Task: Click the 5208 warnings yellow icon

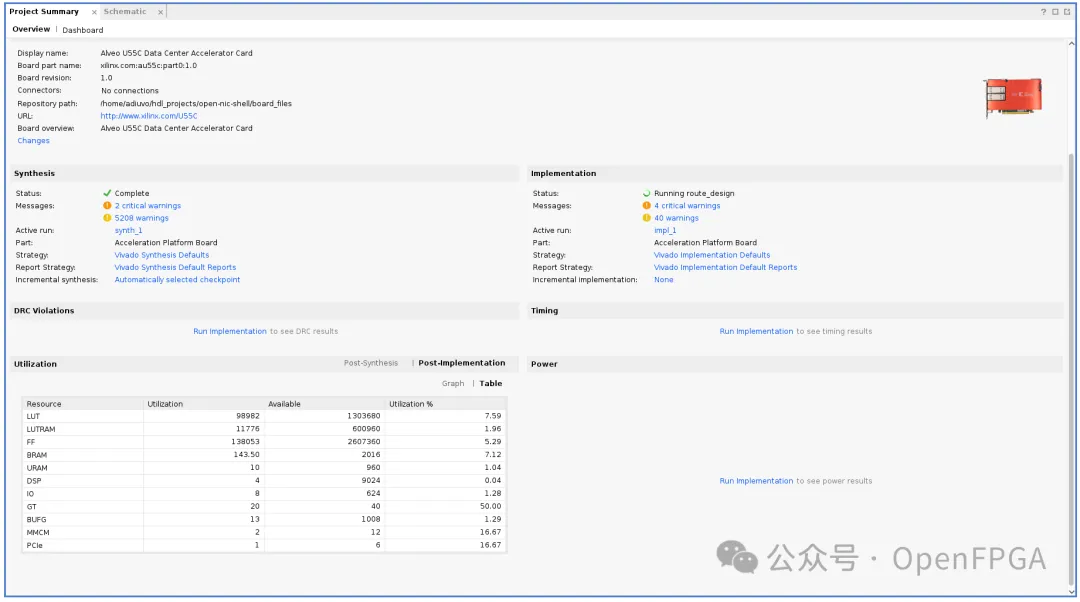Action: click(107, 218)
